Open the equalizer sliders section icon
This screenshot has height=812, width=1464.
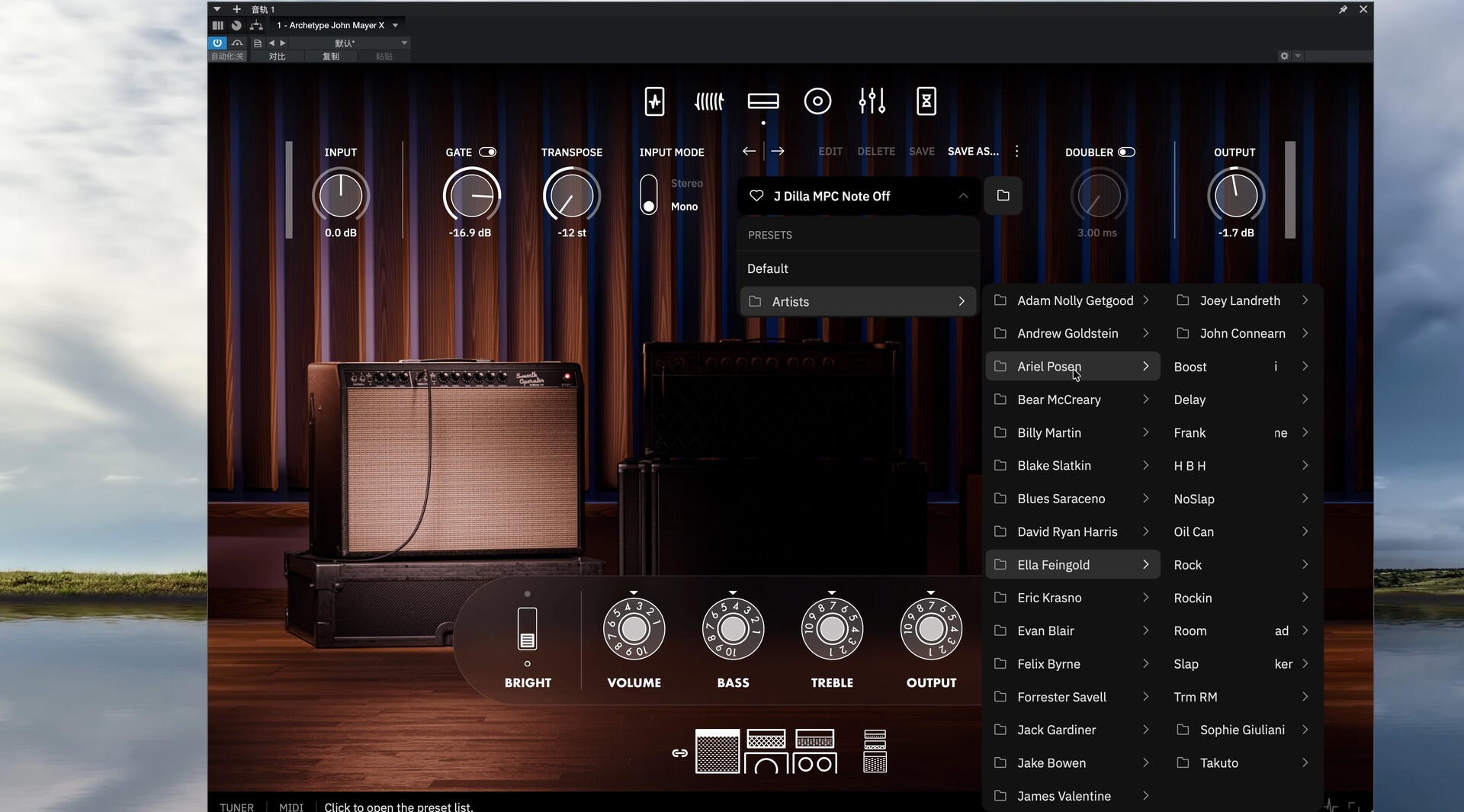click(872, 101)
